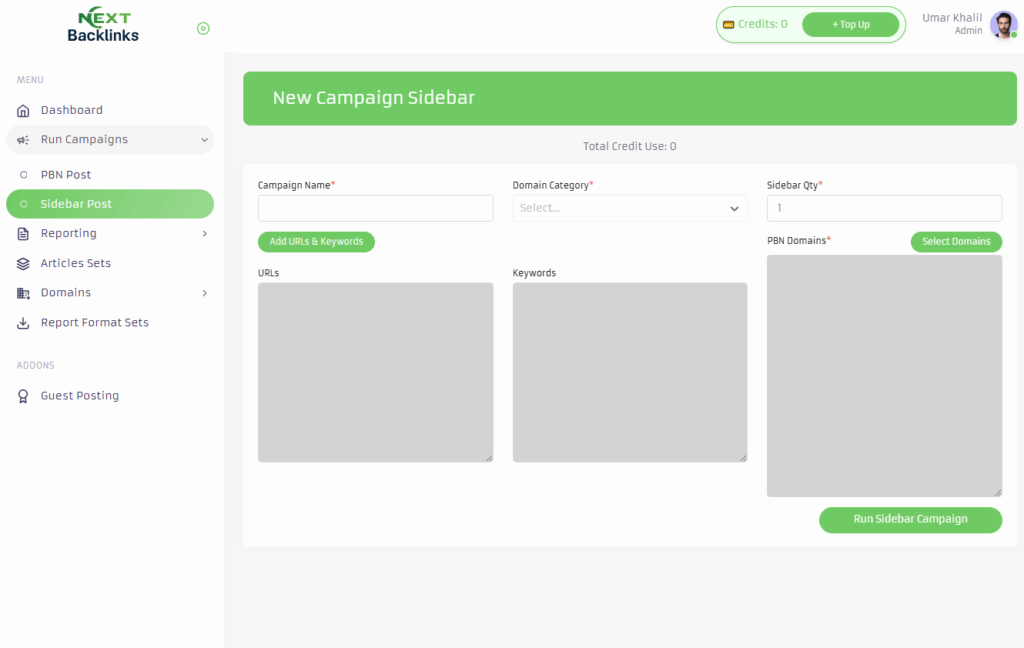
Task: Focus the Campaign Name input field
Action: (x=376, y=208)
